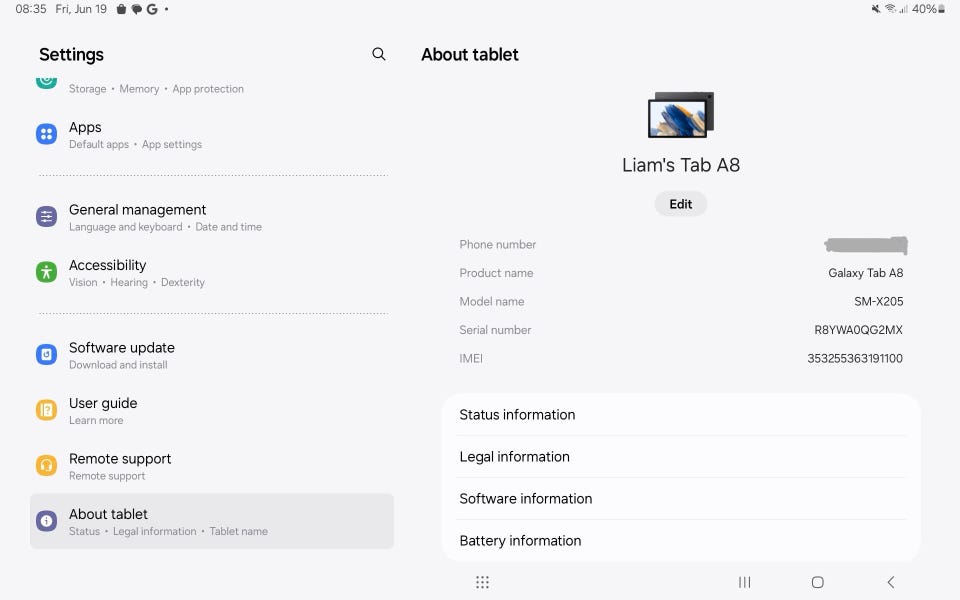Tap the date Fri, Jun 19
Image resolution: width=960 pixels, height=600 pixels.
tap(81, 9)
